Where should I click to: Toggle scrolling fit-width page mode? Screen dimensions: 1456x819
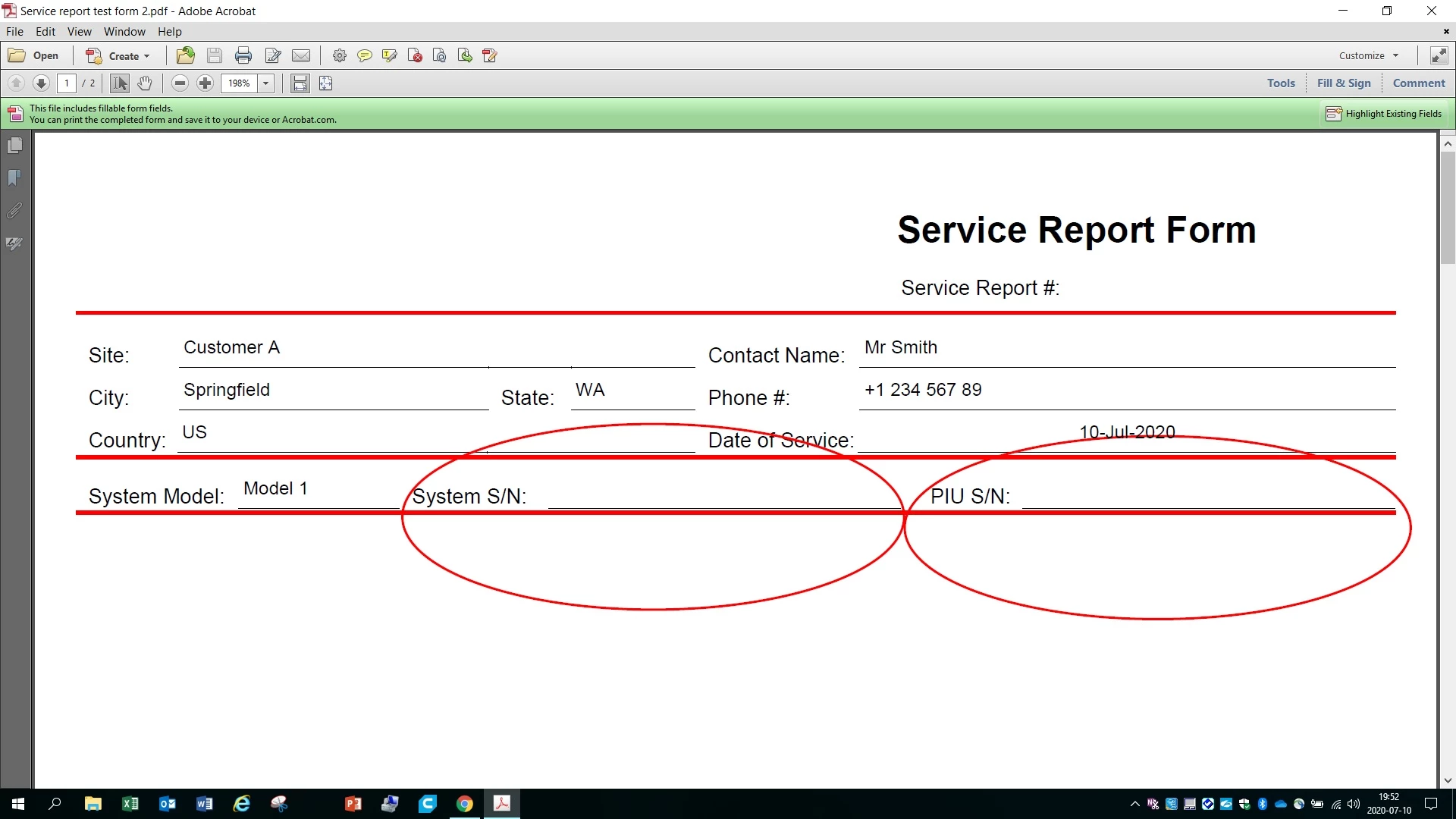coord(300,83)
